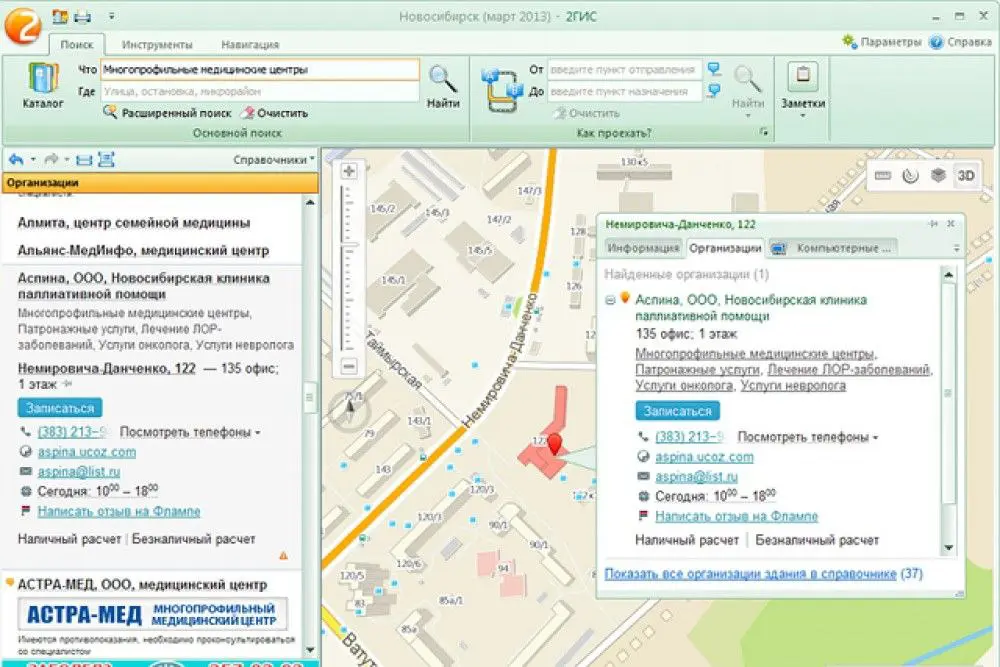The image size is (1000, 667).
Task: Click the map zoom-in plus button
Action: pyautogui.click(x=349, y=171)
